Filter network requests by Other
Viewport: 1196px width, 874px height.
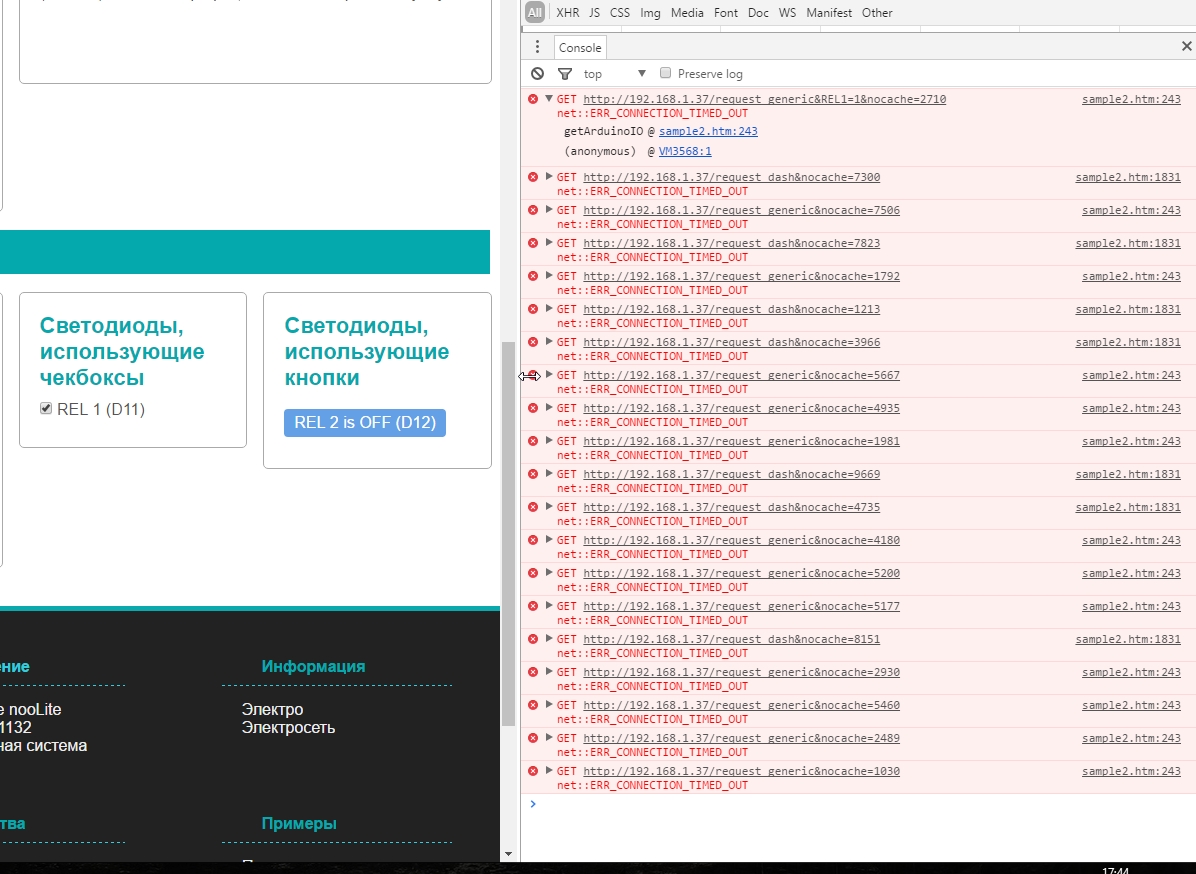[877, 13]
